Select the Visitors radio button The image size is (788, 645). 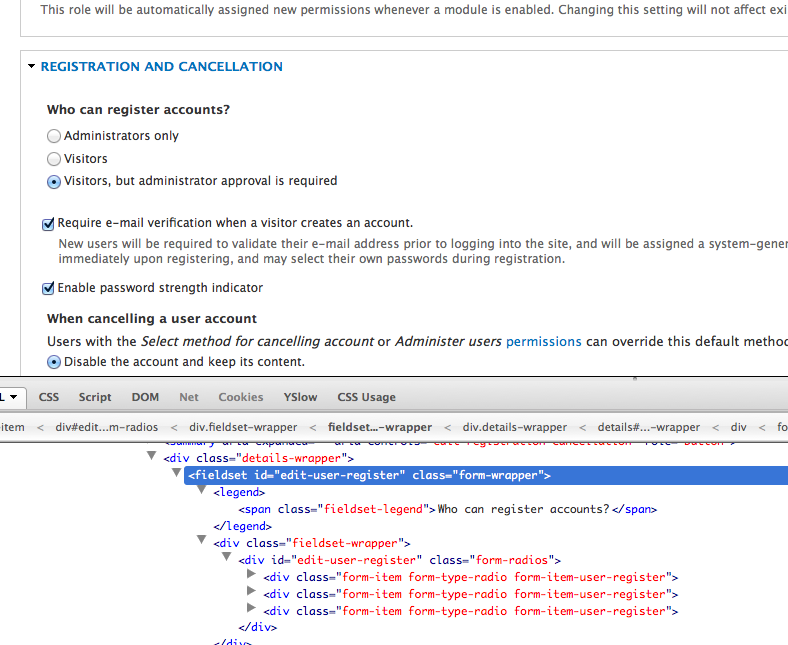click(54, 159)
